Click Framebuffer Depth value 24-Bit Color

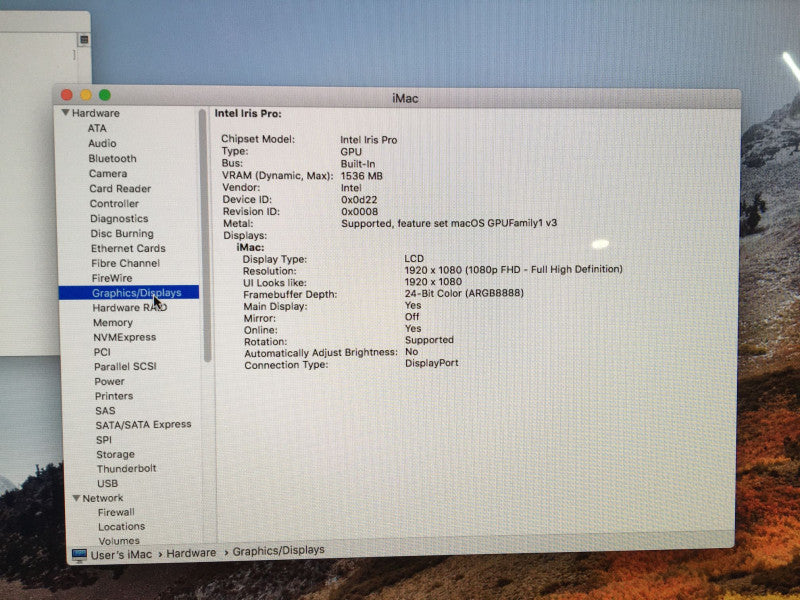coord(464,293)
